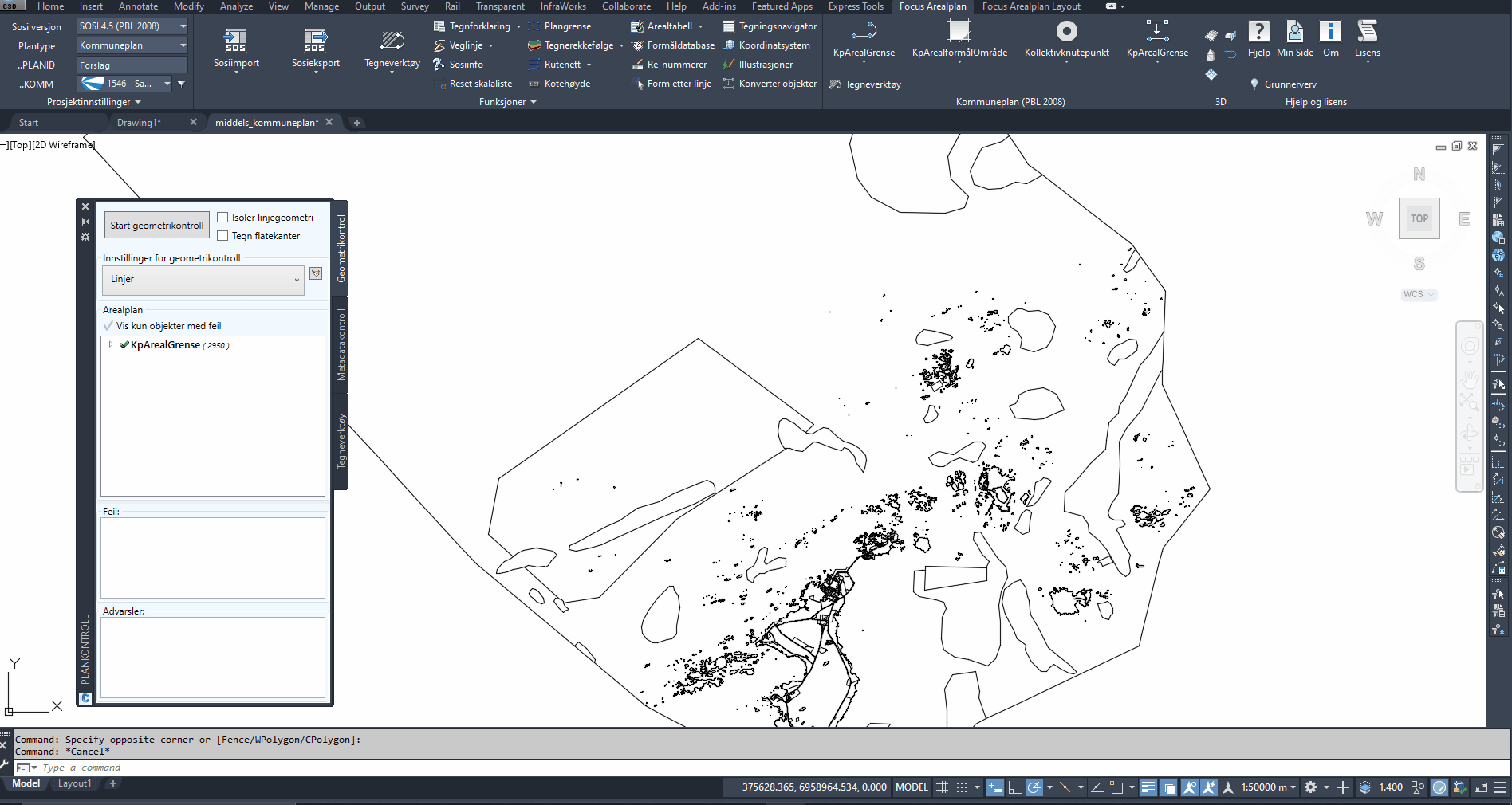Switch to the Drawing1 document tab
Screen dimensions: 1512x805
[x=139, y=123]
